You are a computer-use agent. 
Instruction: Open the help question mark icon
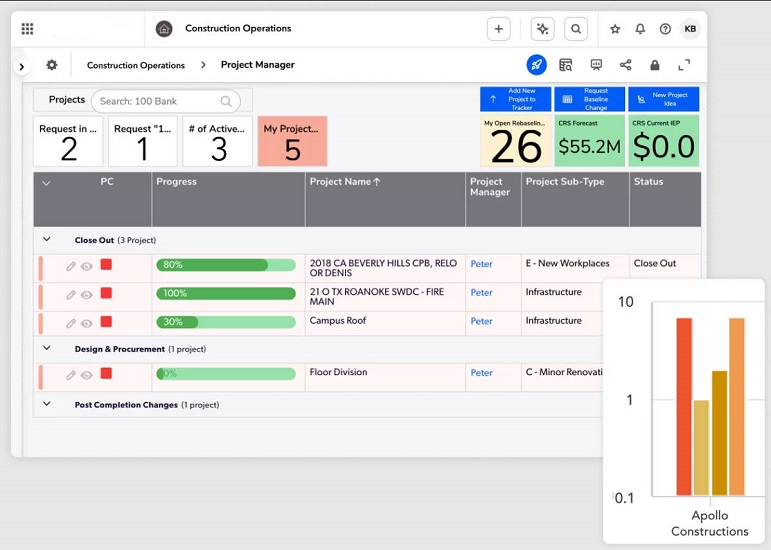(665, 29)
